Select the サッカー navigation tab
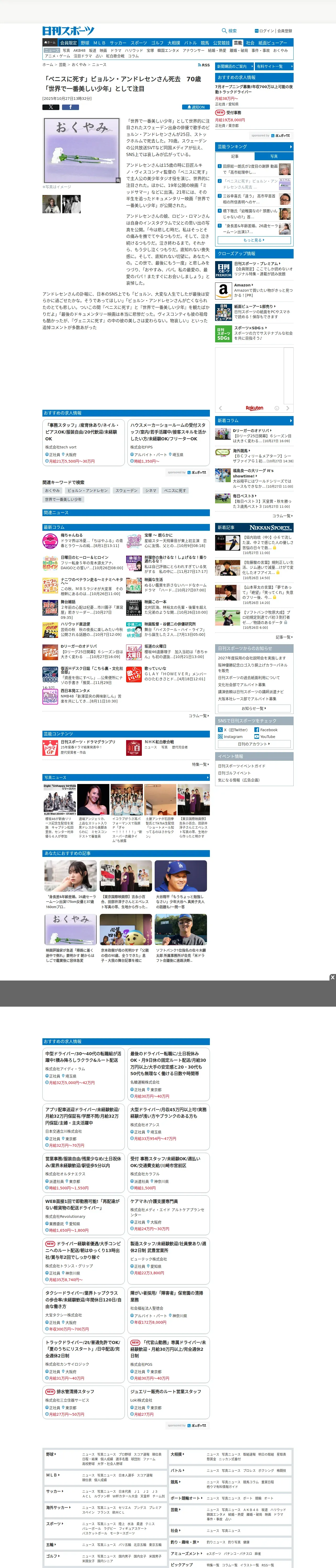Screen dimensions: 336x1568 pos(118,43)
